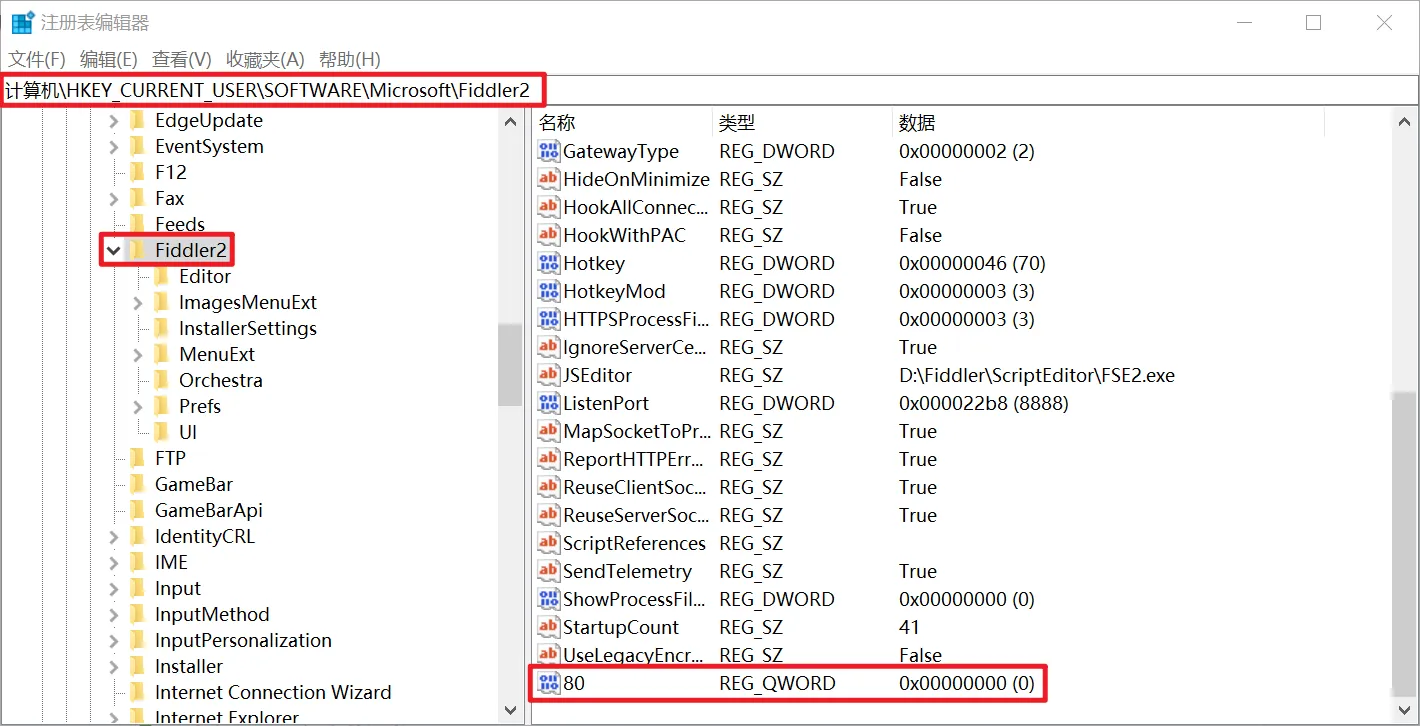Click the string icon beside ScriptReferences
The width and height of the screenshot is (1420, 726).
click(548, 543)
